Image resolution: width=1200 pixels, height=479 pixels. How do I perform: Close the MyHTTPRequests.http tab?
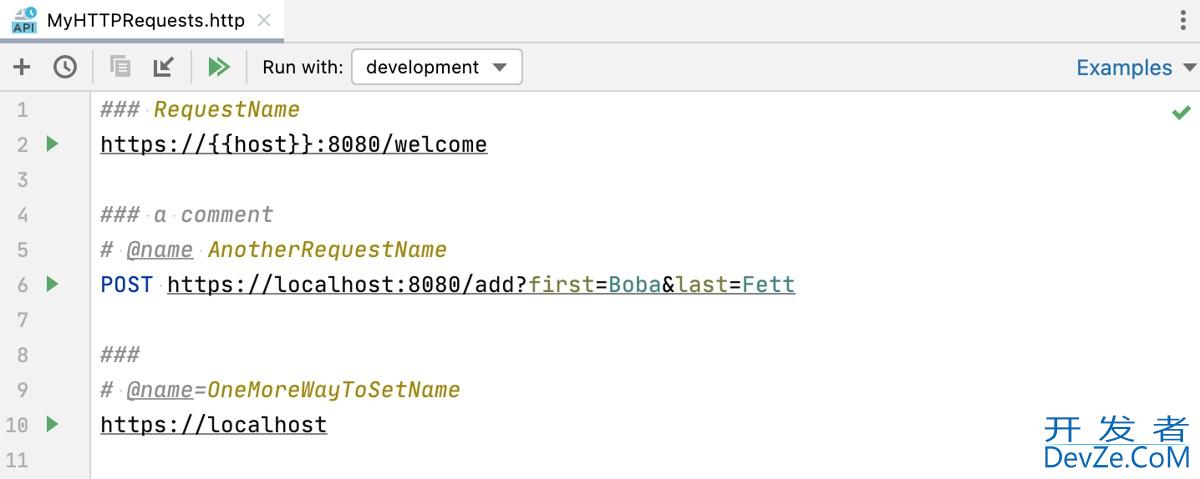[x=264, y=20]
